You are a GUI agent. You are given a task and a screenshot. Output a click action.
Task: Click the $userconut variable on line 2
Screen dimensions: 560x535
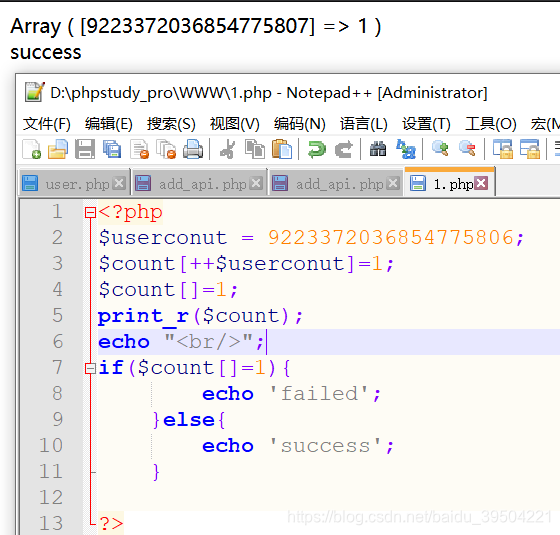click(162, 238)
